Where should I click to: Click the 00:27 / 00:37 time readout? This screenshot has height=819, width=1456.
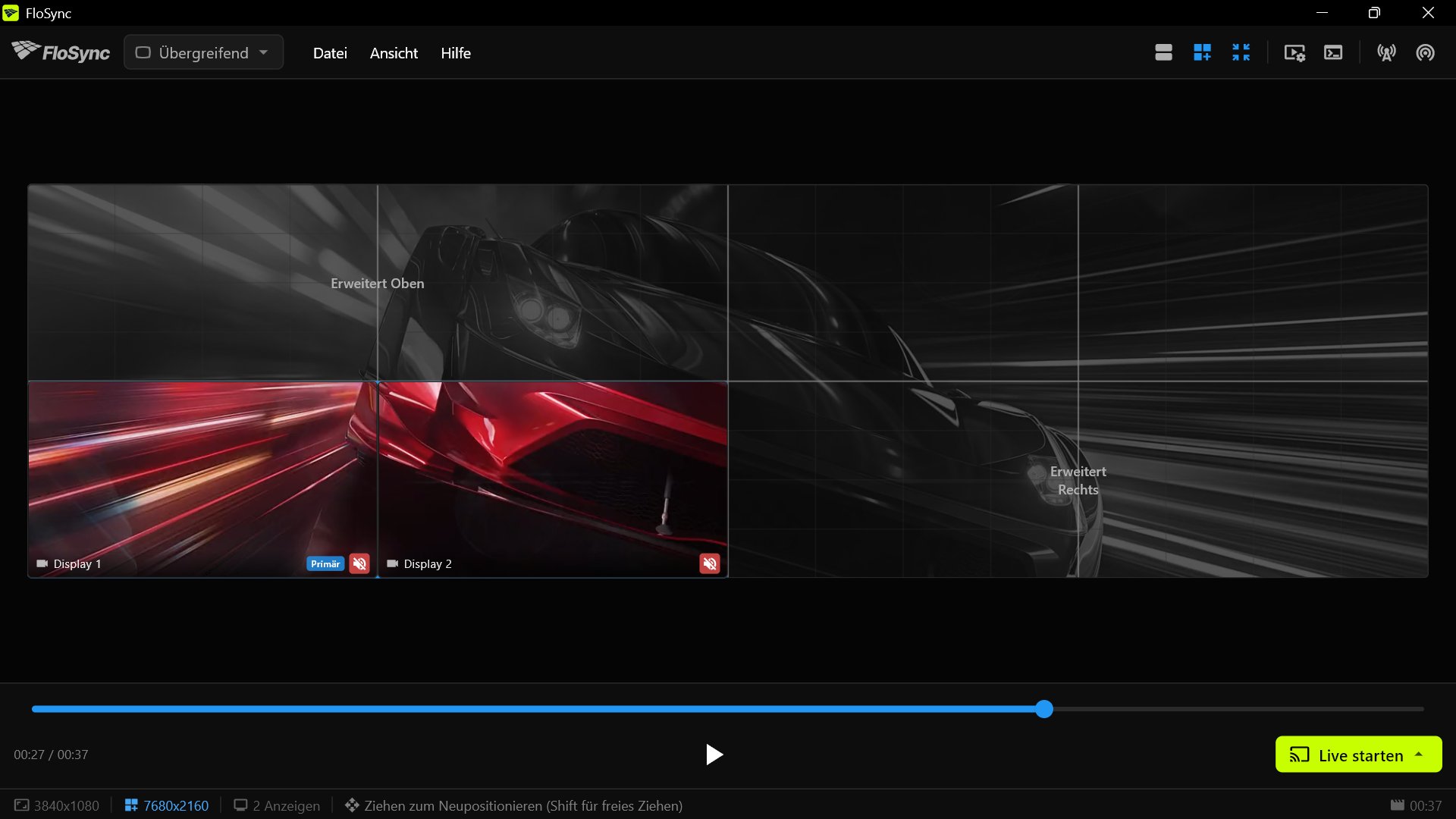click(x=51, y=755)
